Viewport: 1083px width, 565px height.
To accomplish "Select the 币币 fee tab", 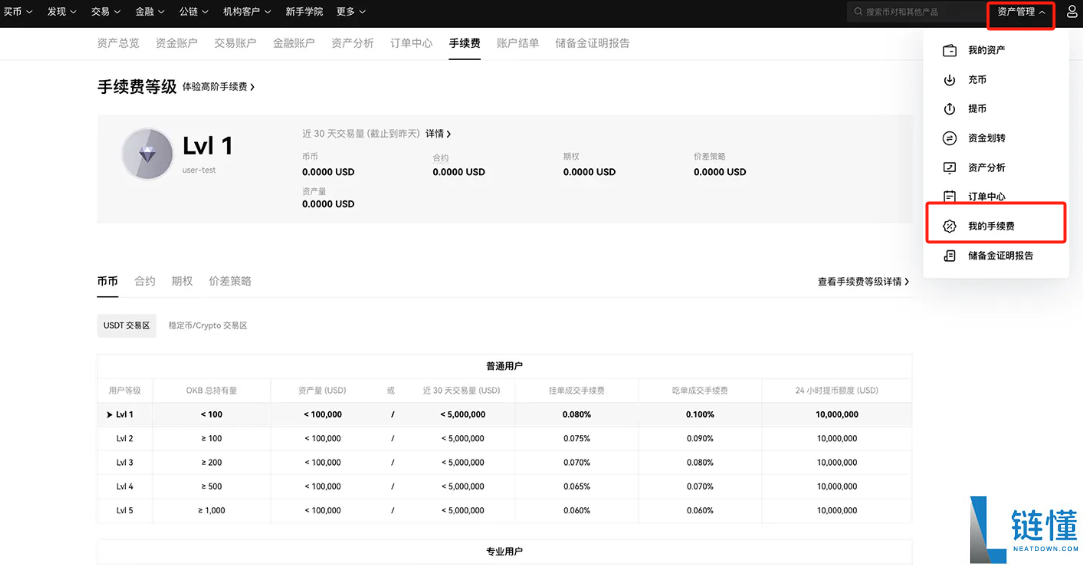I will coord(107,281).
